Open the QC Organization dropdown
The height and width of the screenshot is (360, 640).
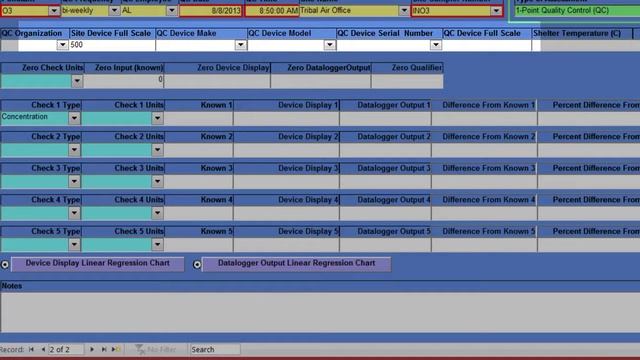pos(62,45)
